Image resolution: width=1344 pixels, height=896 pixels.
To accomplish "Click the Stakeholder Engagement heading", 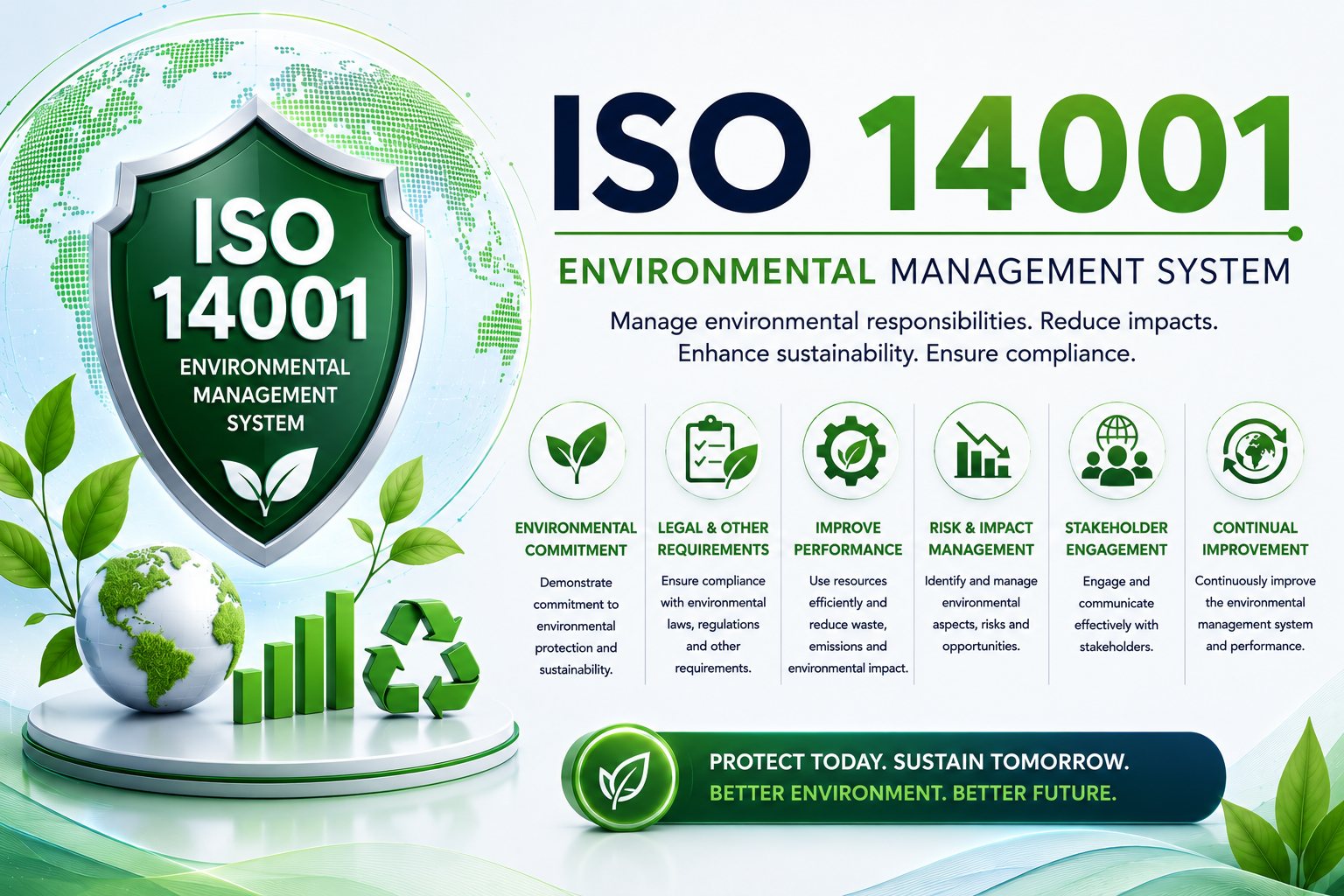I will click(1116, 539).
